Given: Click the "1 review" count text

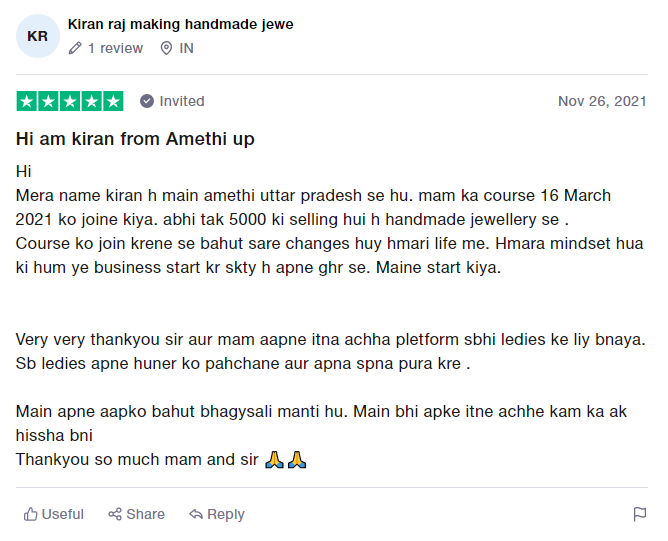Looking at the screenshot, I should 115,48.
